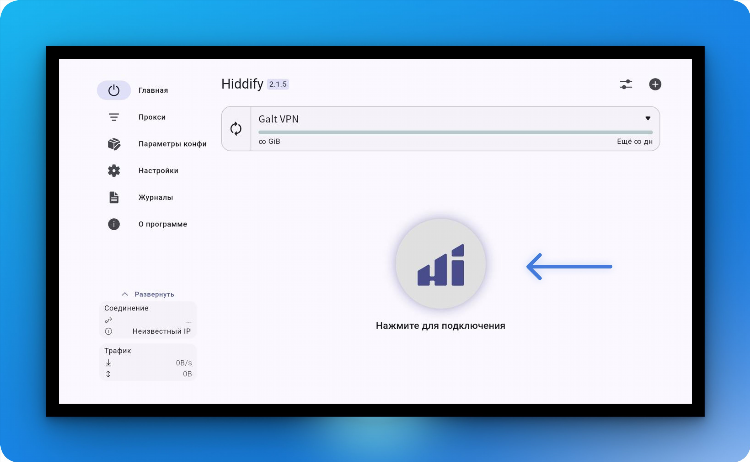Click the Ещё ∞ дн remaining label
Image resolution: width=750 pixels, height=462 pixels.
635,142
